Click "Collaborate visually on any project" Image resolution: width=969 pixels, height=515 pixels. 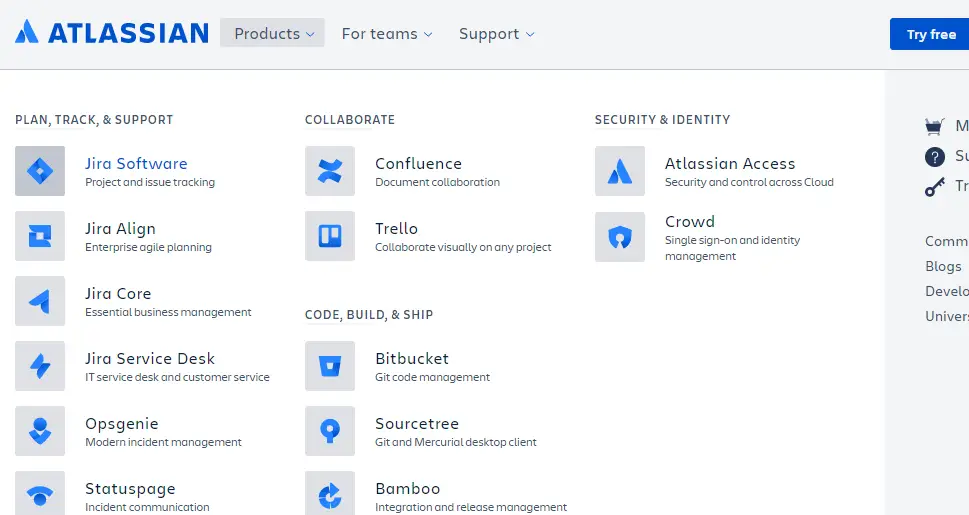point(463,247)
